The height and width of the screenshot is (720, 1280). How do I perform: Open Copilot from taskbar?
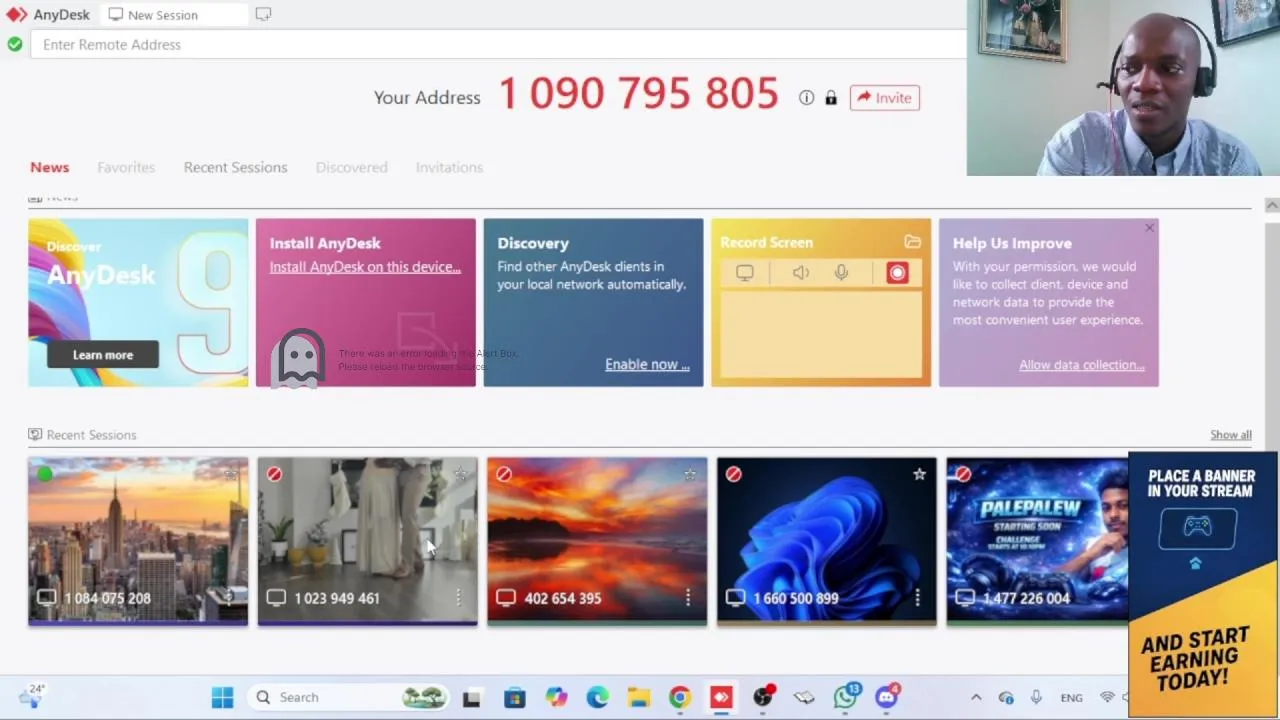(x=556, y=697)
